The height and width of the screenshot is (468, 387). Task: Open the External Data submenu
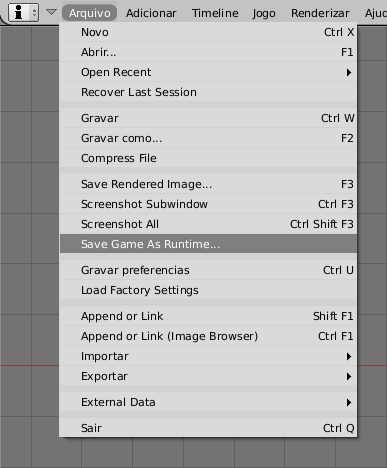point(208,402)
